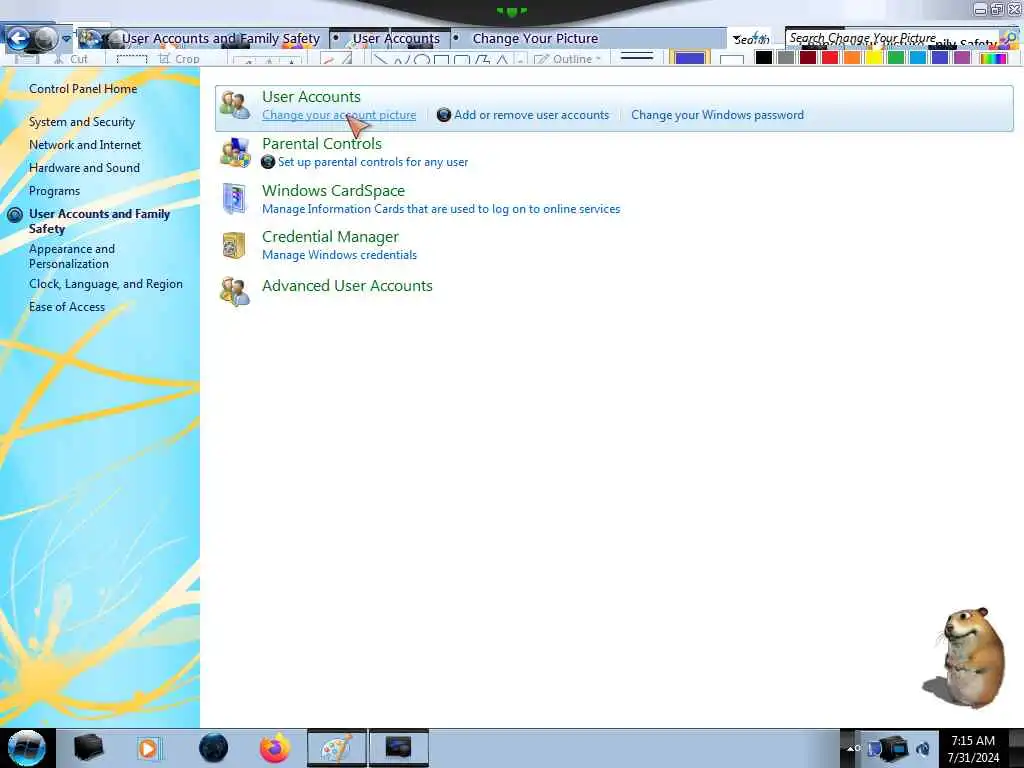Click shield icon before Add or remove accounts
Viewport: 1024px width, 768px height.
pyautogui.click(x=443, y=115)
